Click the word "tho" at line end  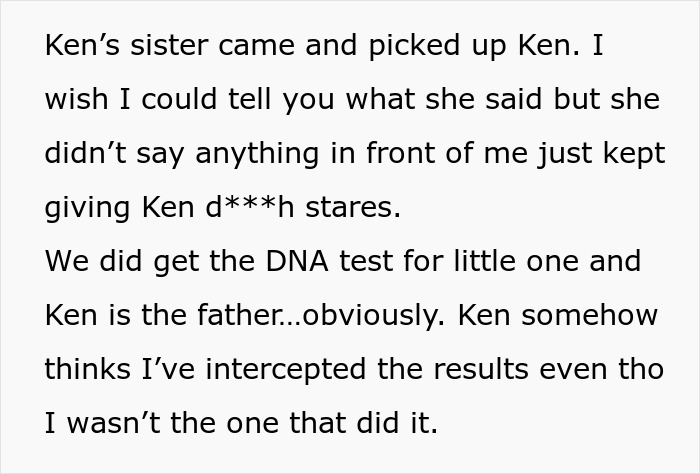click(643, 369)
